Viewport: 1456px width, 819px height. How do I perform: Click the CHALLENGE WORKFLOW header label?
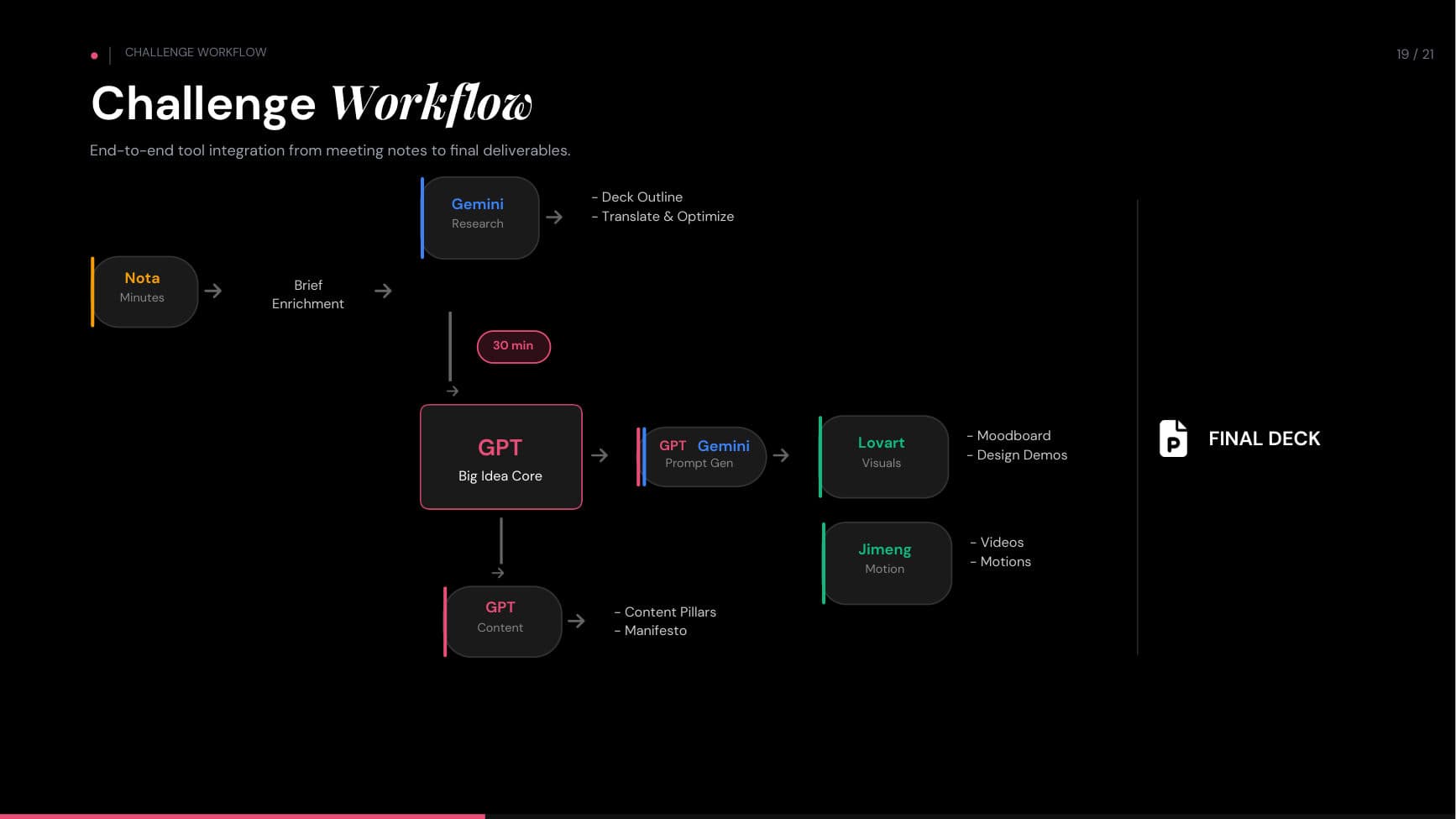tap(195, 51)
